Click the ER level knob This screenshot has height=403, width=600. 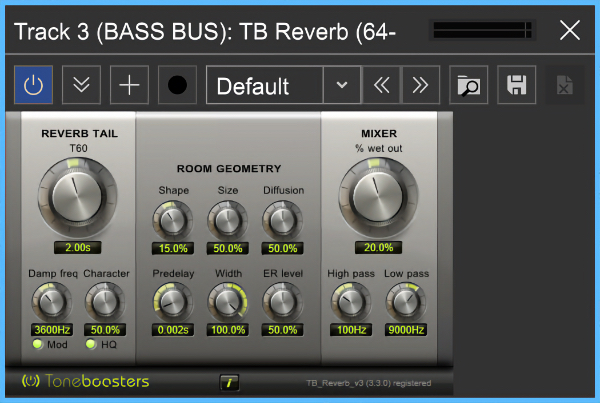(282, 302)
